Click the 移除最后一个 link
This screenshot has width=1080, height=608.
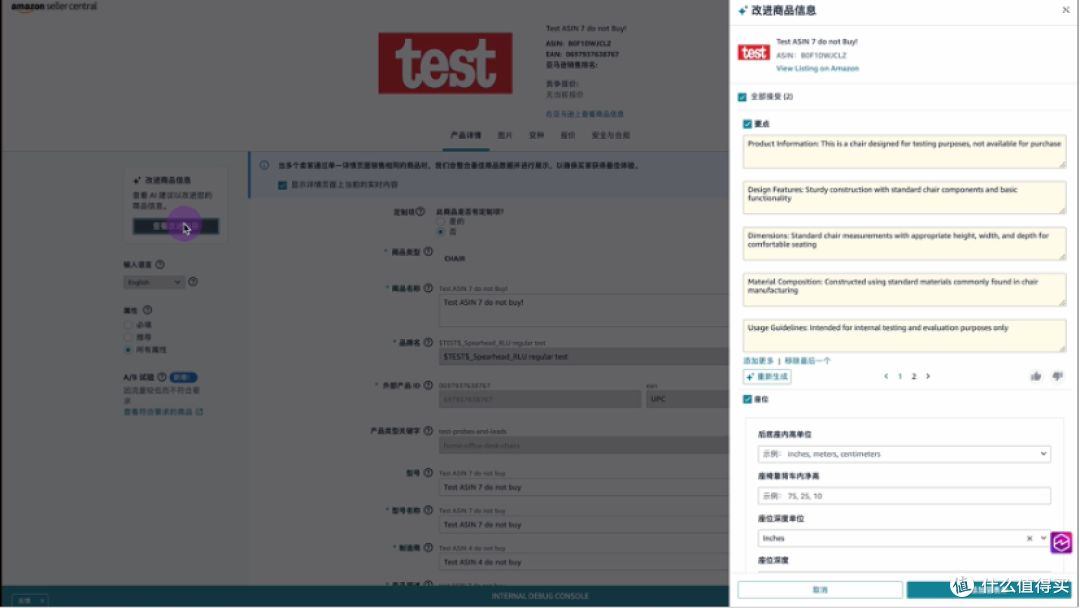[807, 361]
